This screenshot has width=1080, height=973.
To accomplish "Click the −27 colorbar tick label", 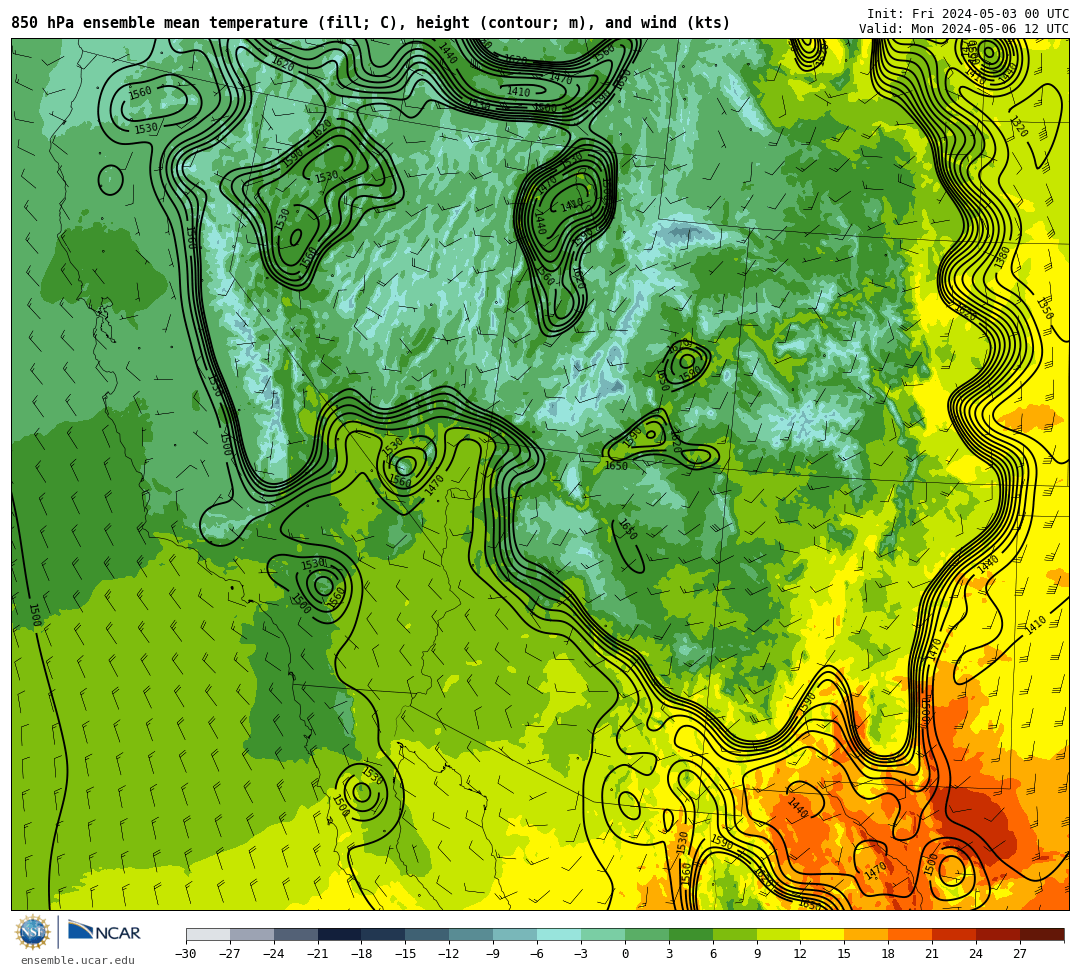I will (x=230, y=954).
